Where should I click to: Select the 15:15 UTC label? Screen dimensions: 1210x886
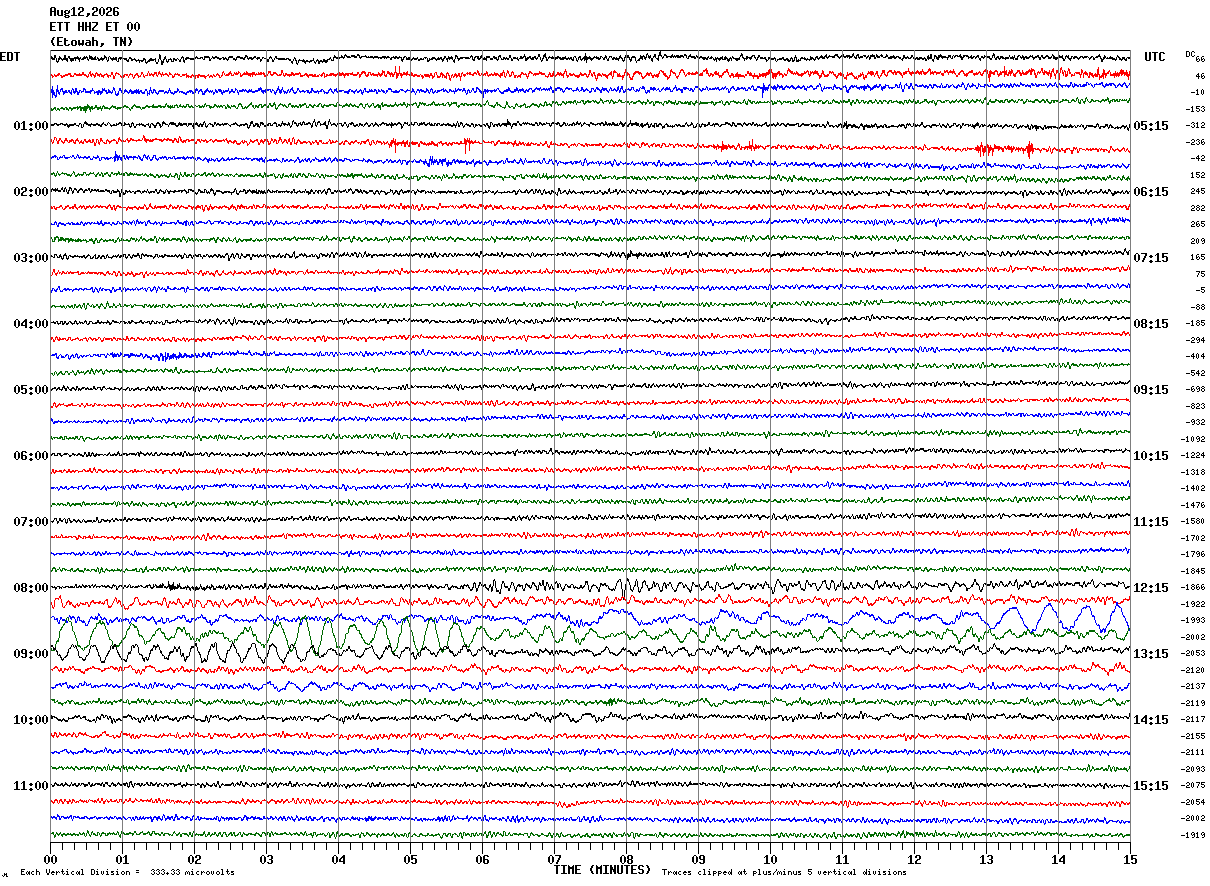click(1151, 786)
